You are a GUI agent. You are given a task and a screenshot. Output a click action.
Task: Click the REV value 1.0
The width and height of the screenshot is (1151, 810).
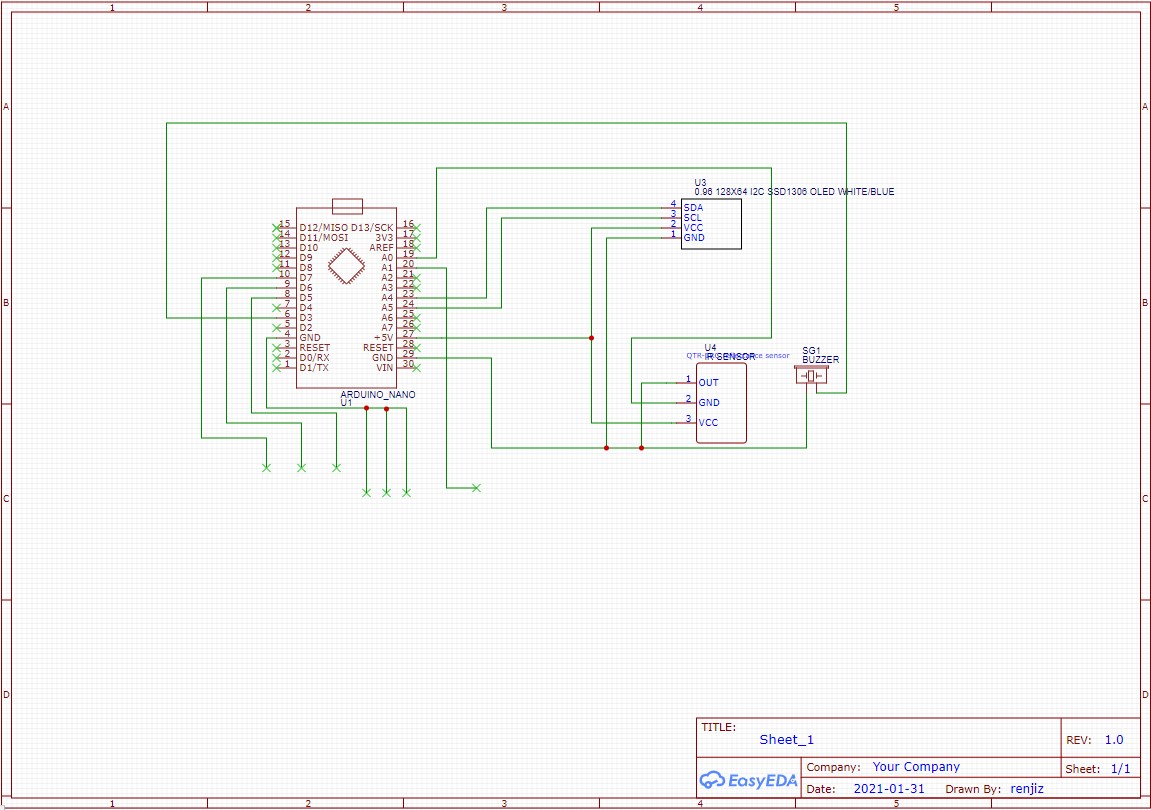point(1113,740)
